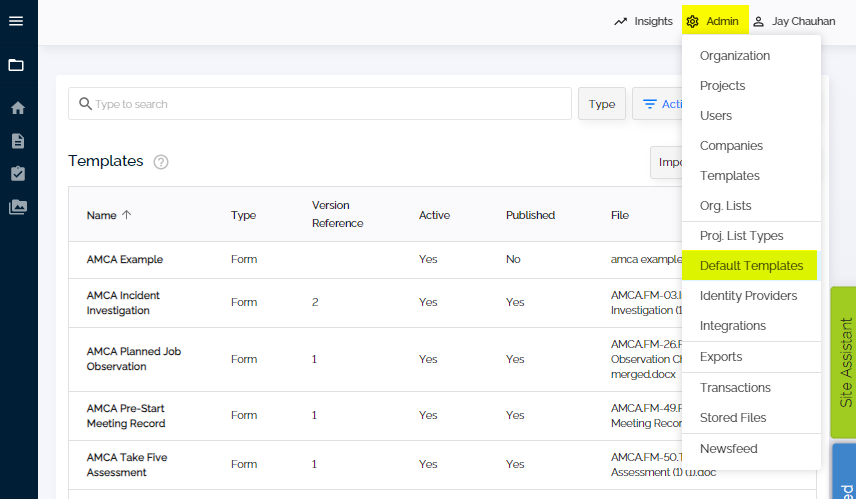Viewport: 856px width, 499px height.
Task: Open AMCA Planned Job Observation template
Action: click(x=134, y=359)
